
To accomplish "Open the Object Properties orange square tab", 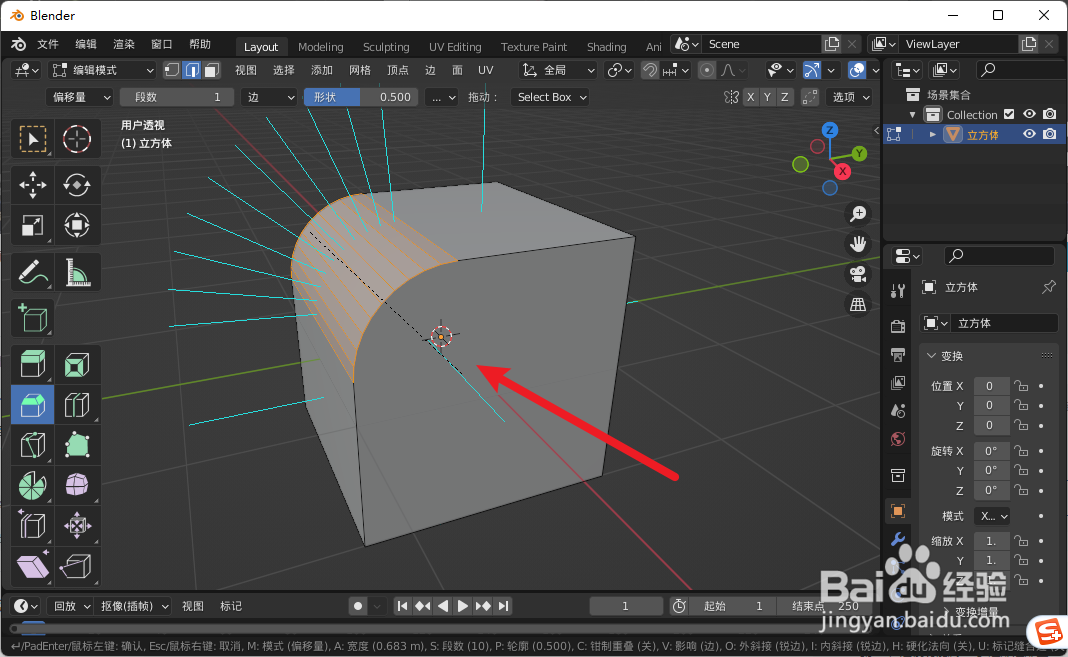I will click(897, 511).
